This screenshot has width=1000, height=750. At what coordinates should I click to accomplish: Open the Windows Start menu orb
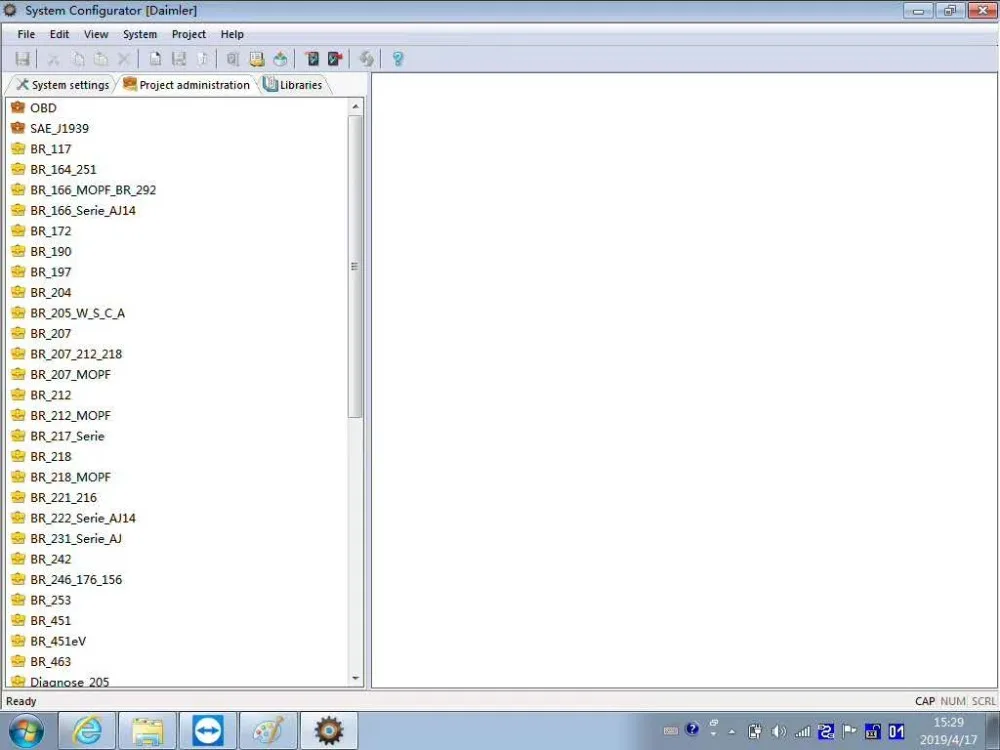[27, 731]
